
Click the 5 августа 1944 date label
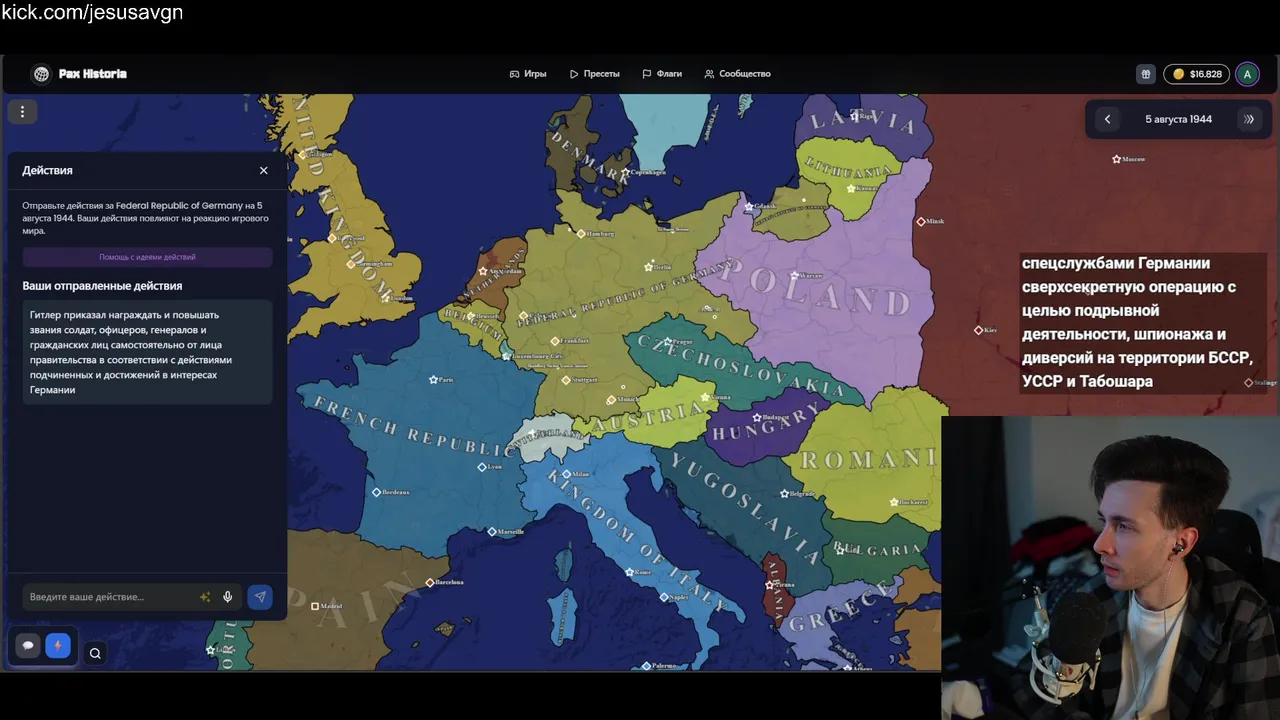click(1178, 119)
